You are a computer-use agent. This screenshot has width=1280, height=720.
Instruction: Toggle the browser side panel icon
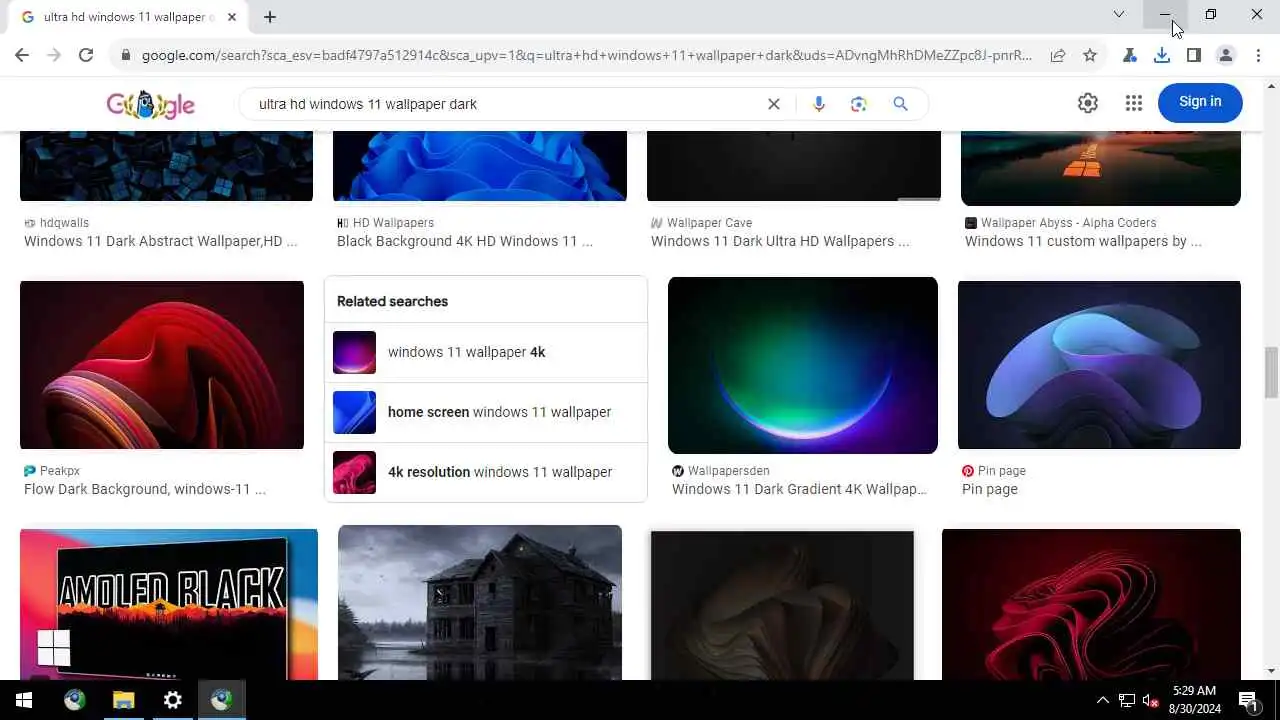[x=1194, y=56]
